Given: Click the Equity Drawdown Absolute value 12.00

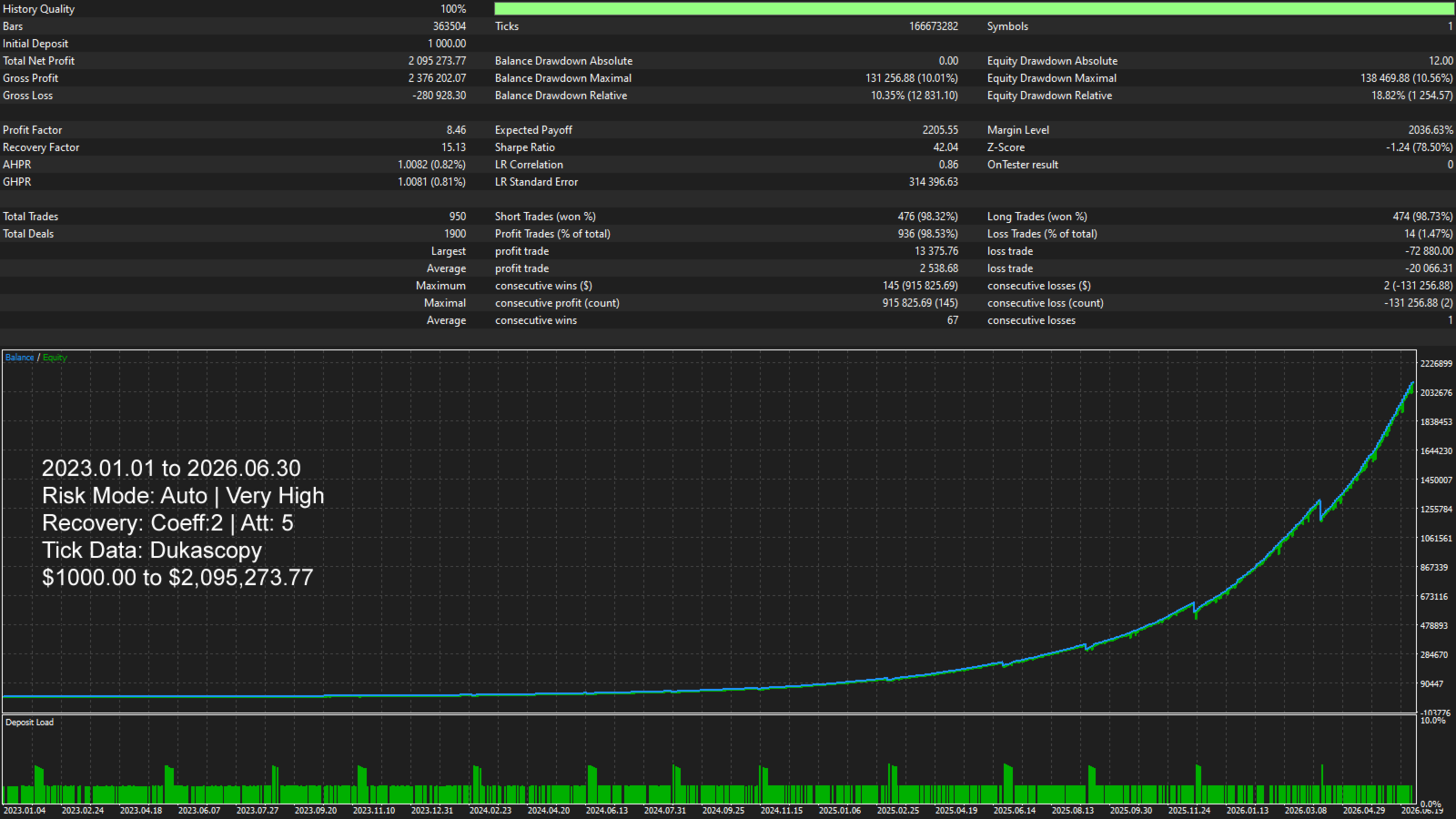Looking at the screenshot, I should coord(1441,61).
